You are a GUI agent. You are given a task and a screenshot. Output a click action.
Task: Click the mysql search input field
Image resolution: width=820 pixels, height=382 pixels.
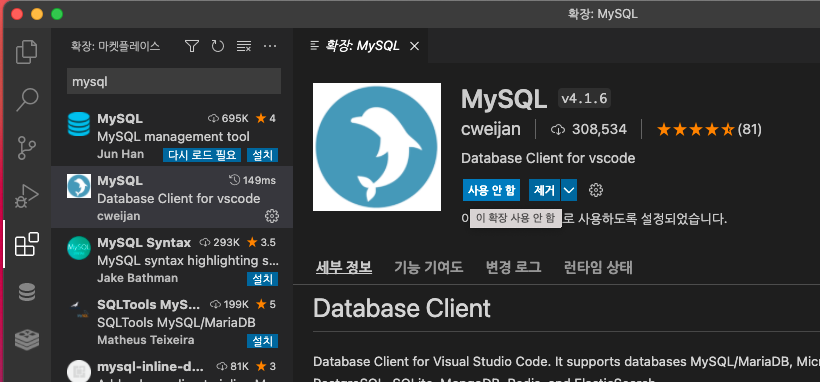(174, 81)
